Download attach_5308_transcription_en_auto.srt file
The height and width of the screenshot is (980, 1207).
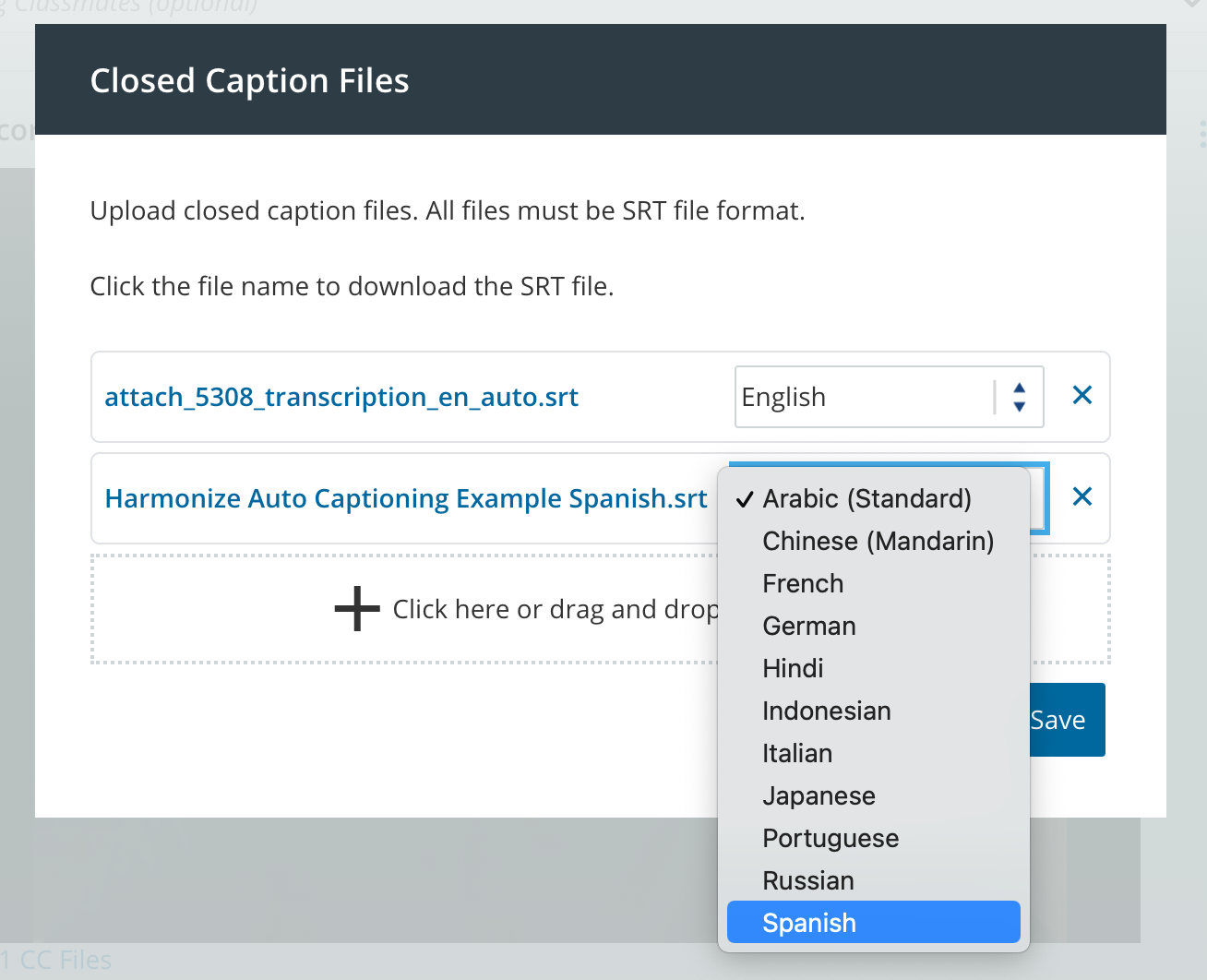(341, 397)
